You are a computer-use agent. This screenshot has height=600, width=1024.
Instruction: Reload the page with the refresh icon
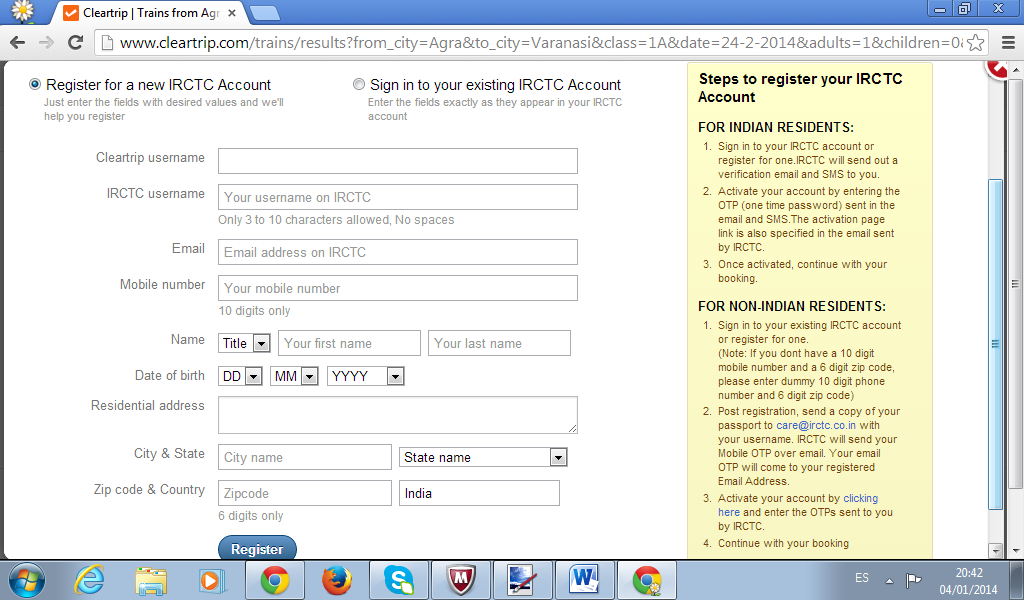pos(76,42)
